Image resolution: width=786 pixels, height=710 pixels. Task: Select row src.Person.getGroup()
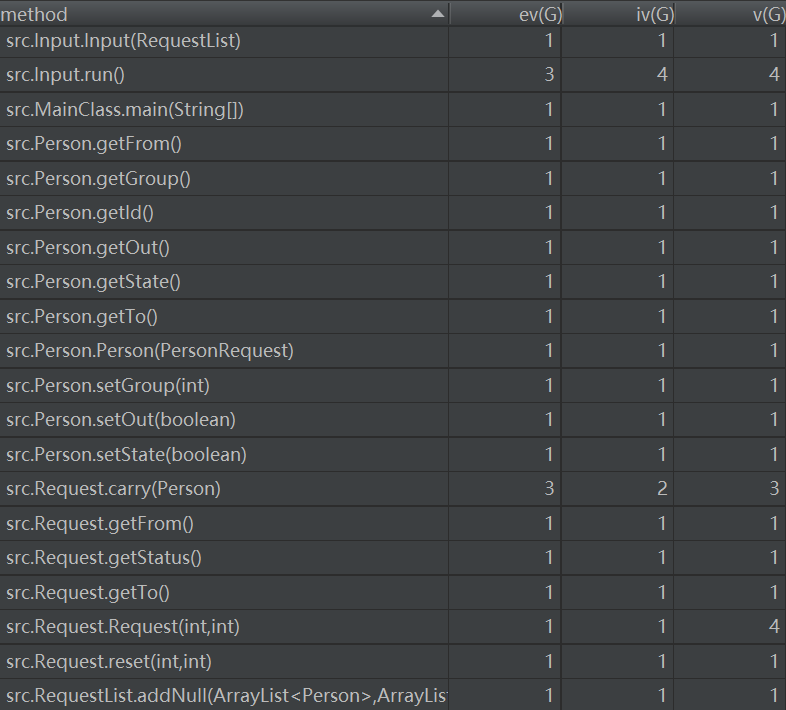[x=393, y=179]
